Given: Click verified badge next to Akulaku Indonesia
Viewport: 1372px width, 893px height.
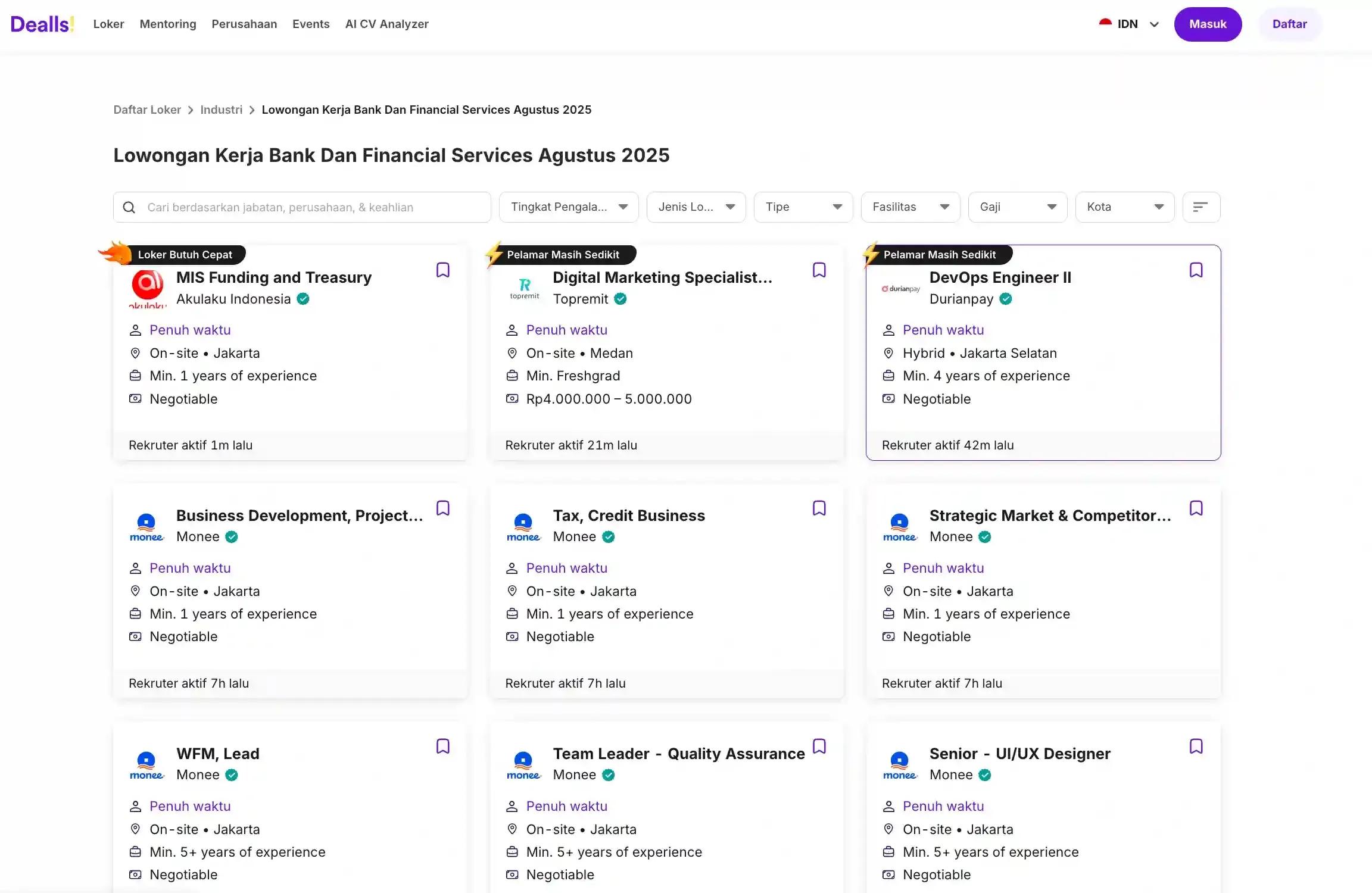Looking at the screenshot, I should [x=303, y=299].
